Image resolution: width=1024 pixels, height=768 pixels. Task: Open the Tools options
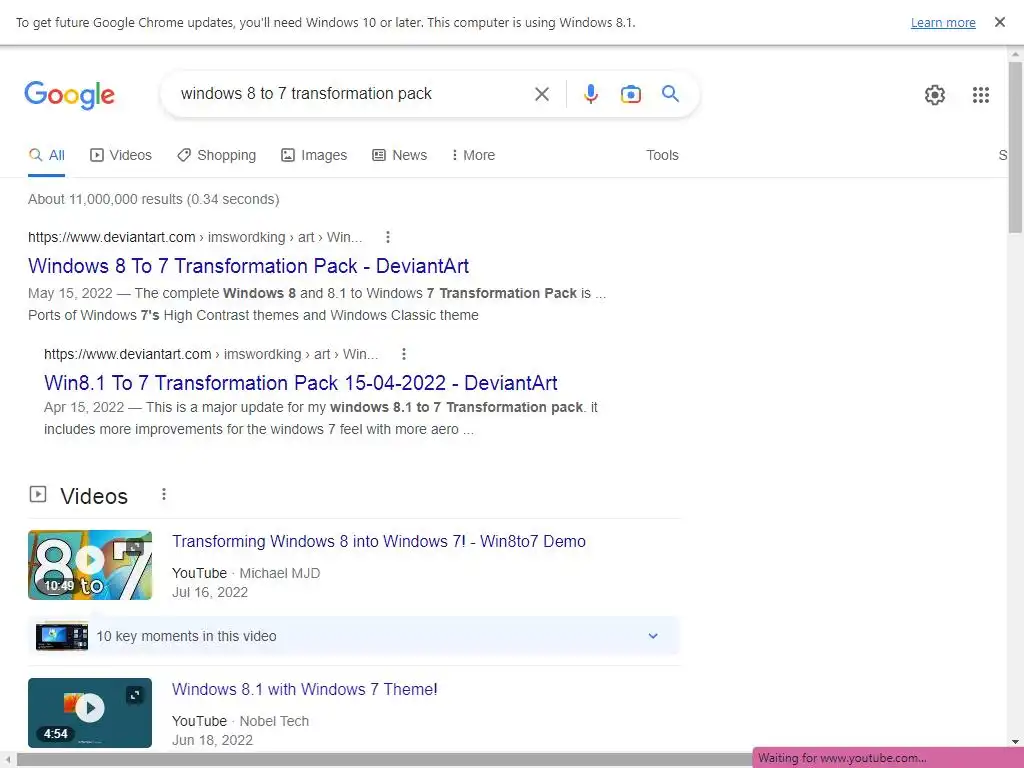click(x=662, y=155)
